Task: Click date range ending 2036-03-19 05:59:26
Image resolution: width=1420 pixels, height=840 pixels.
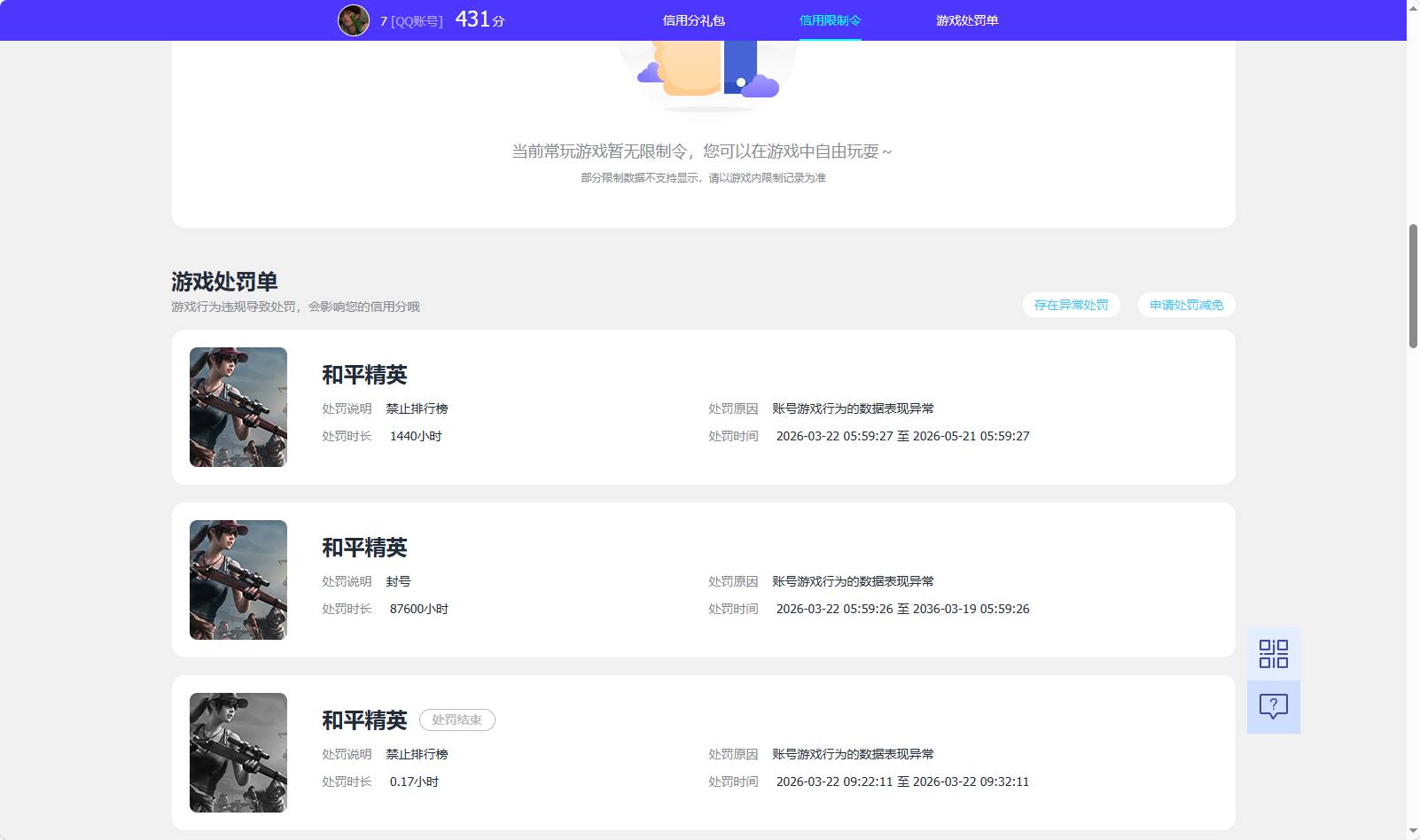Action: click(903, 609)
